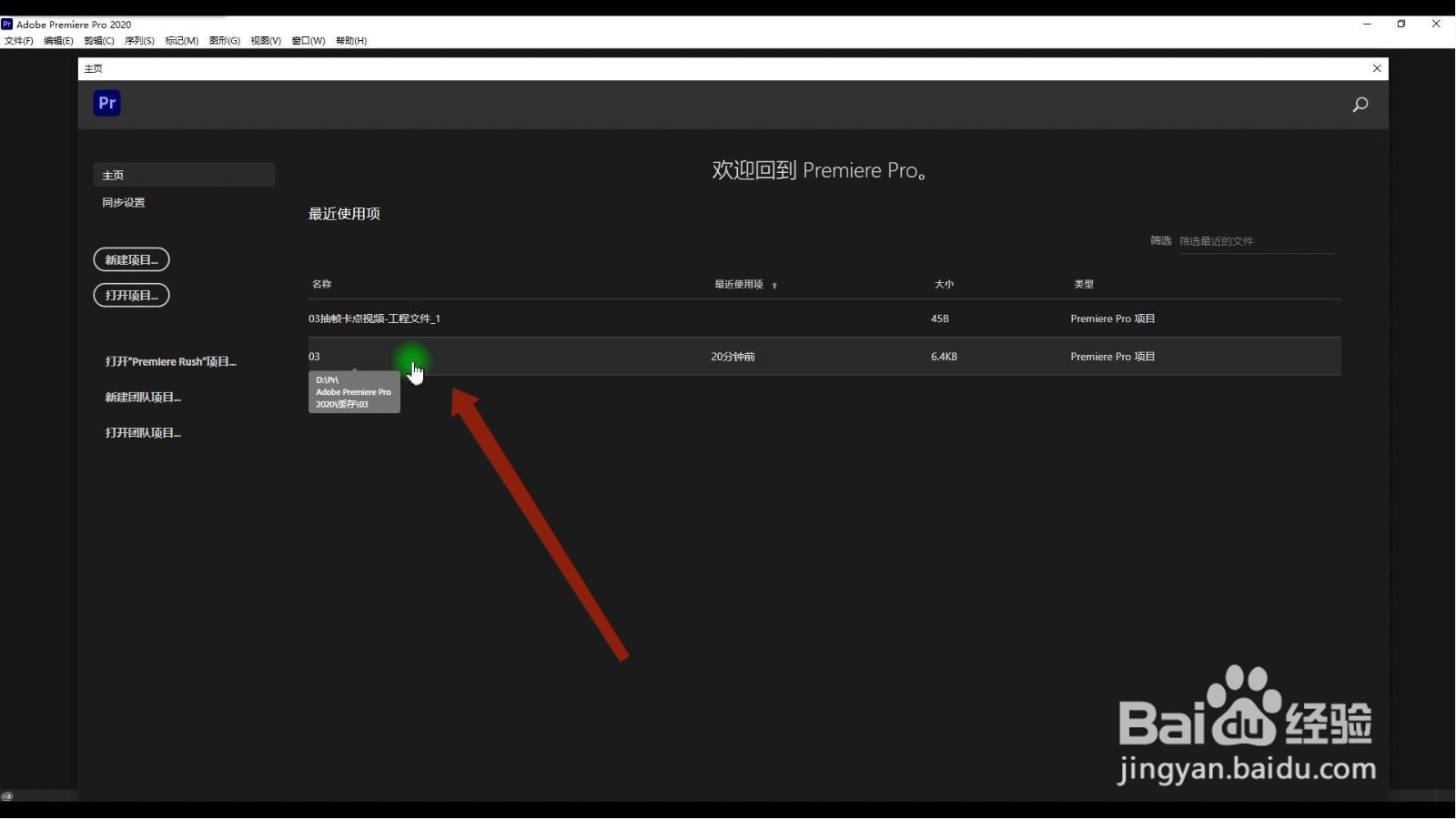Image resolution: width=1456 pixels, height=819 pixels.
Task: Click the 打开项目 button
Action: point(131,295)
